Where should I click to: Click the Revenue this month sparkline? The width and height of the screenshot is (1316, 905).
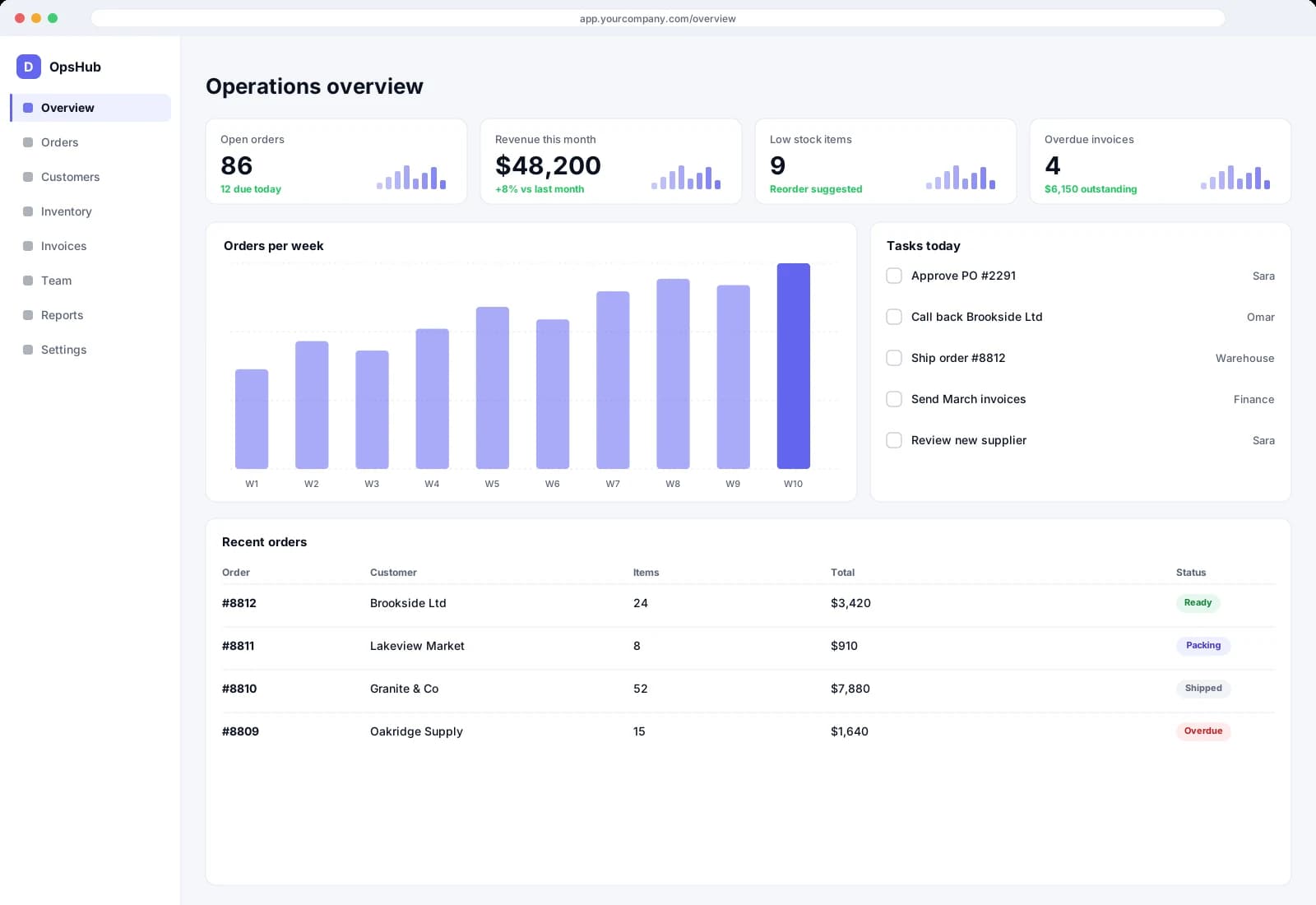click(686, 177)
